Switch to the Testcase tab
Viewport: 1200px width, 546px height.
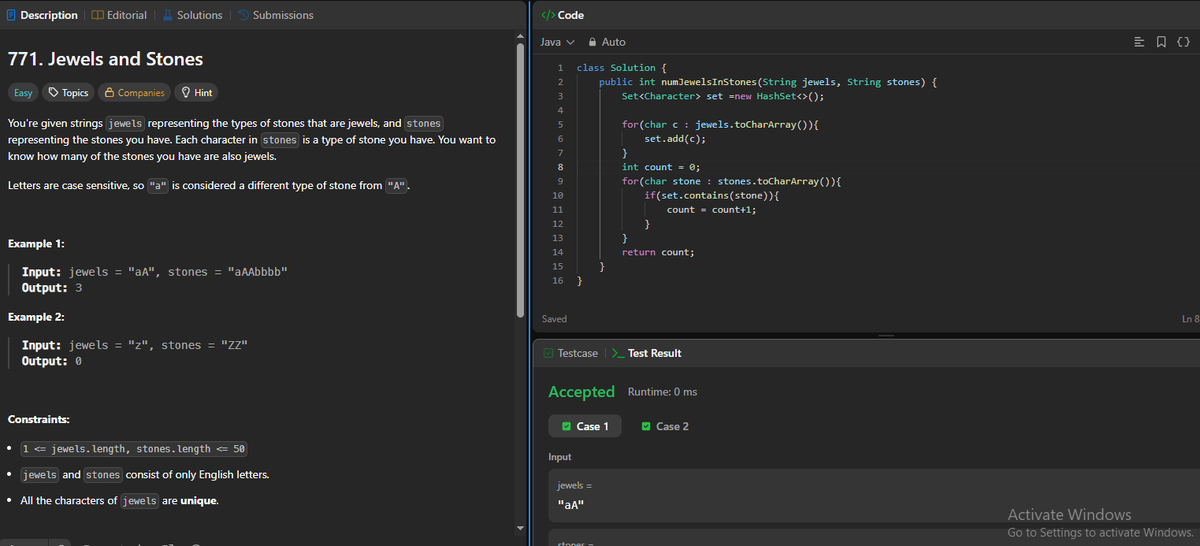coord(571,353)
